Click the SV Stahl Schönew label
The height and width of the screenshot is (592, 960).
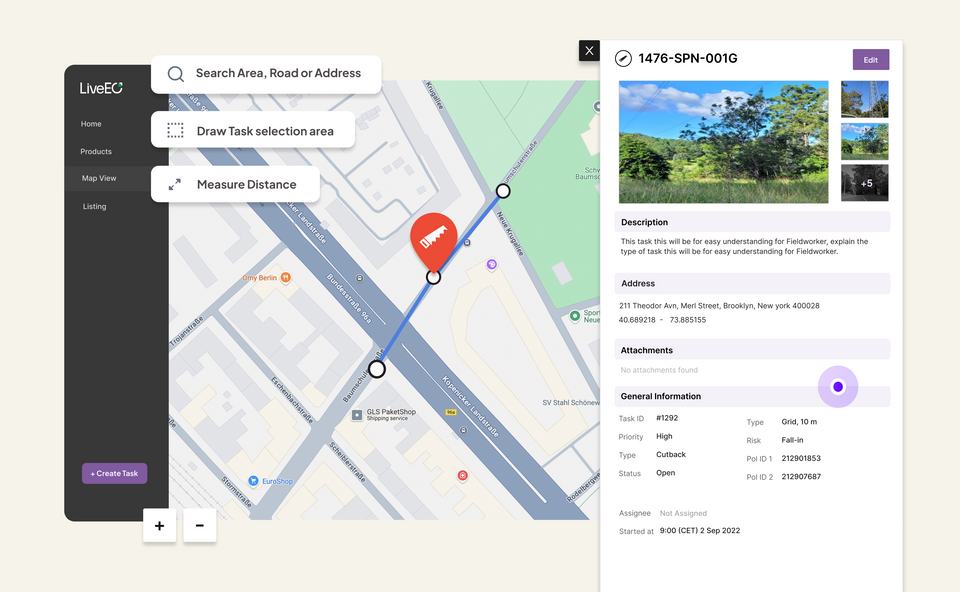[x=571, y=402]
